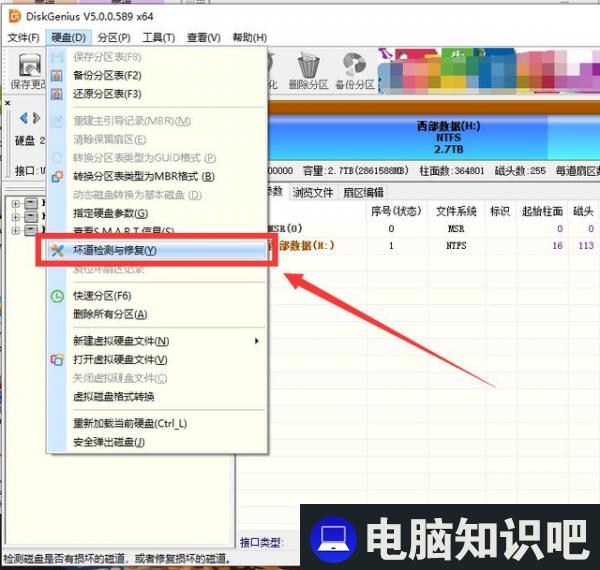Click the 还原分区表 menu icon
This screenshot has width=600, height=570.
[x=57, y=94]
